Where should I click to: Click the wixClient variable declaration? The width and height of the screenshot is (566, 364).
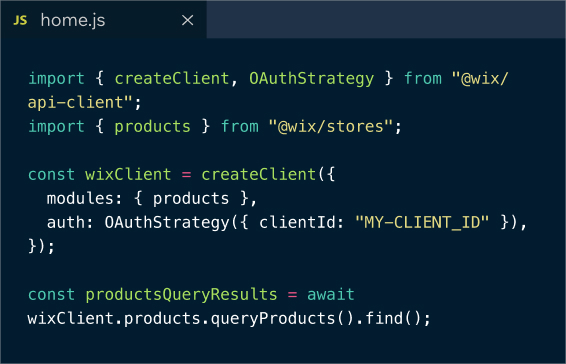pyautogui.click(x=128, y=174)
